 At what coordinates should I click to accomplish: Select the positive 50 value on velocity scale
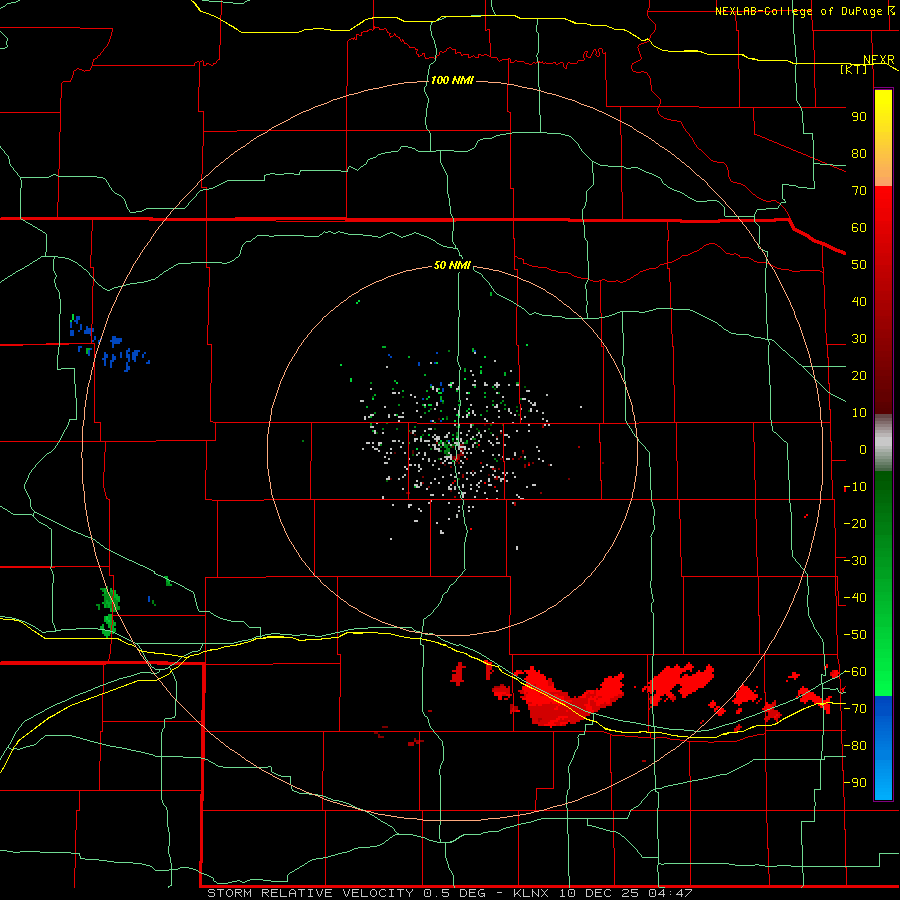click(x=859, y=265)
